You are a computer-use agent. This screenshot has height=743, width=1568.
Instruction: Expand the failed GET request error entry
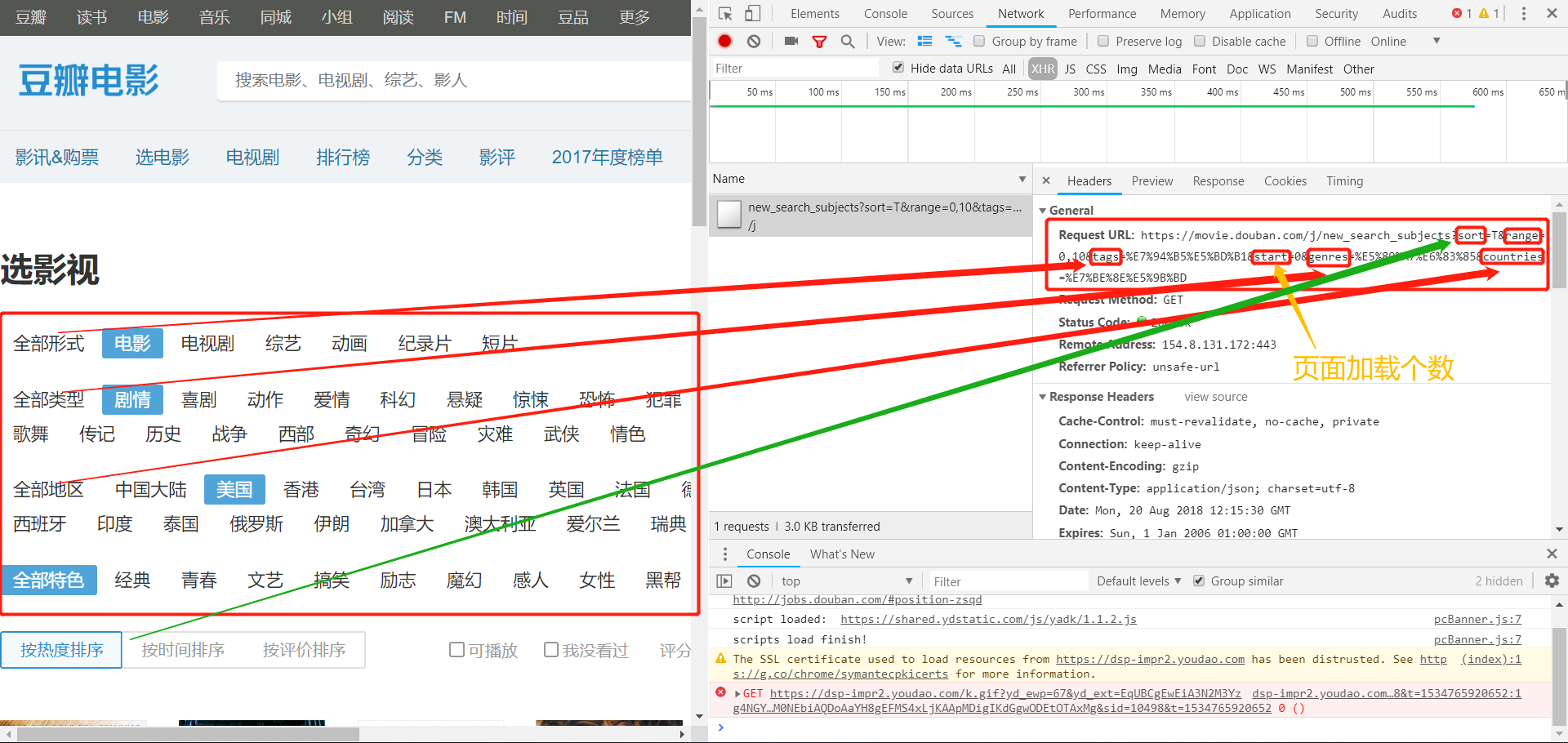(738, 694)
